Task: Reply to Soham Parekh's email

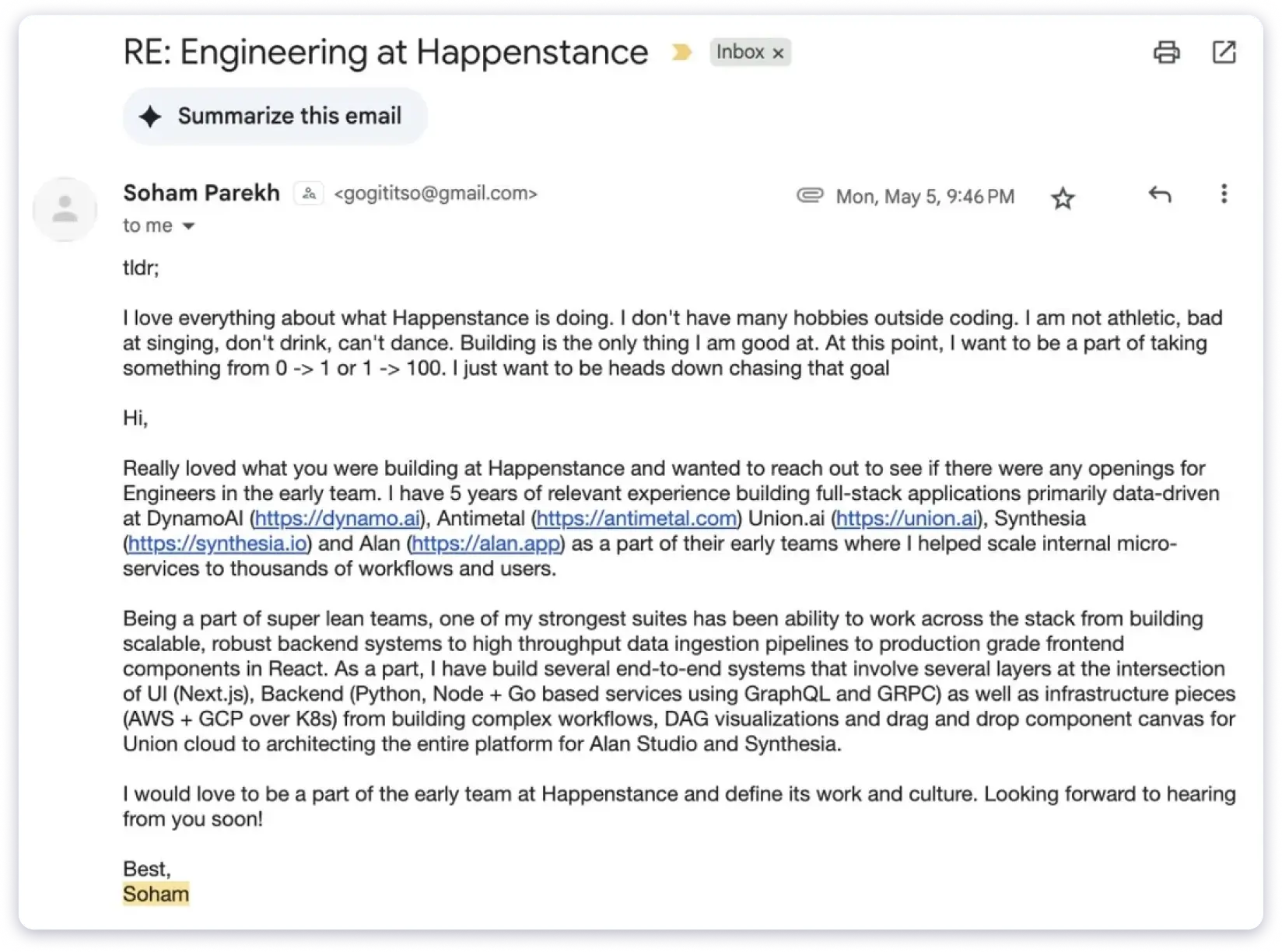Action: click(x=1159, y=196)
